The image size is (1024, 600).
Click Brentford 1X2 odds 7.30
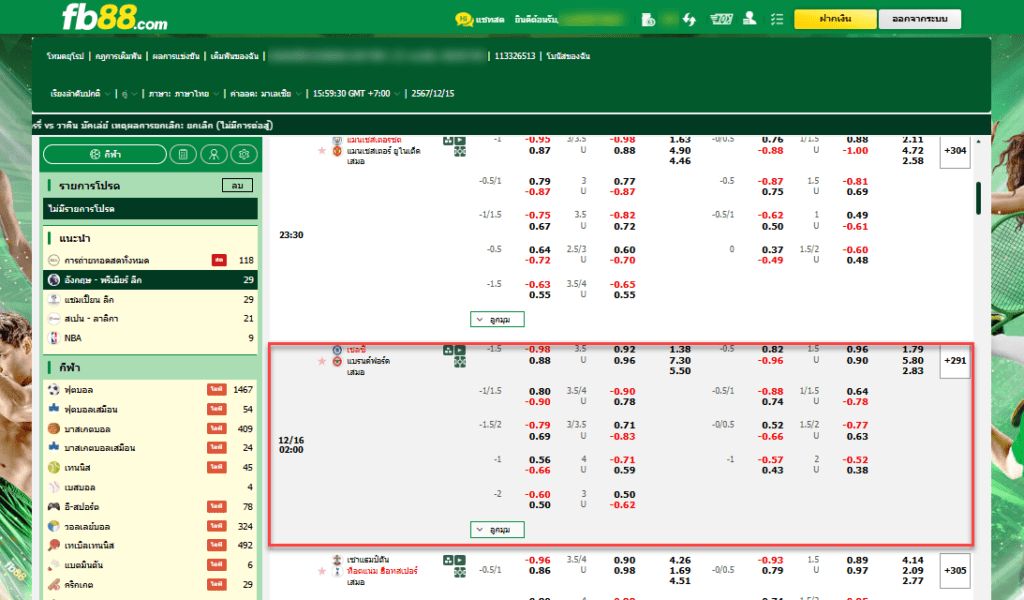point(680,360)
